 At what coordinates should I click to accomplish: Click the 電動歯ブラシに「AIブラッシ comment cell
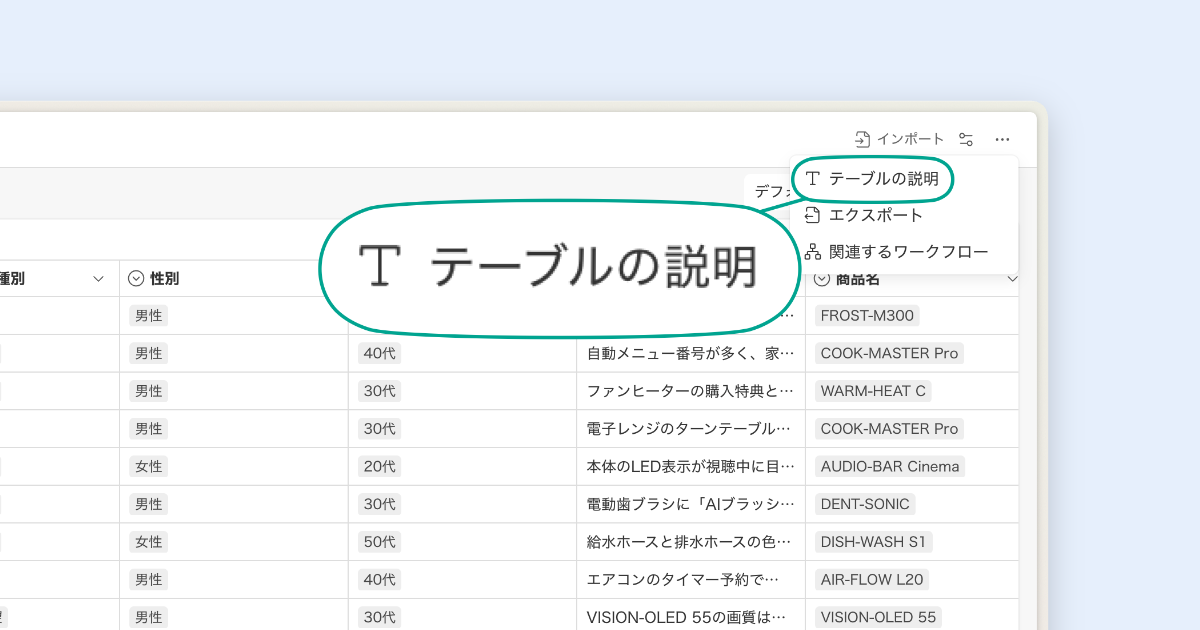click(x=691, y=504)
